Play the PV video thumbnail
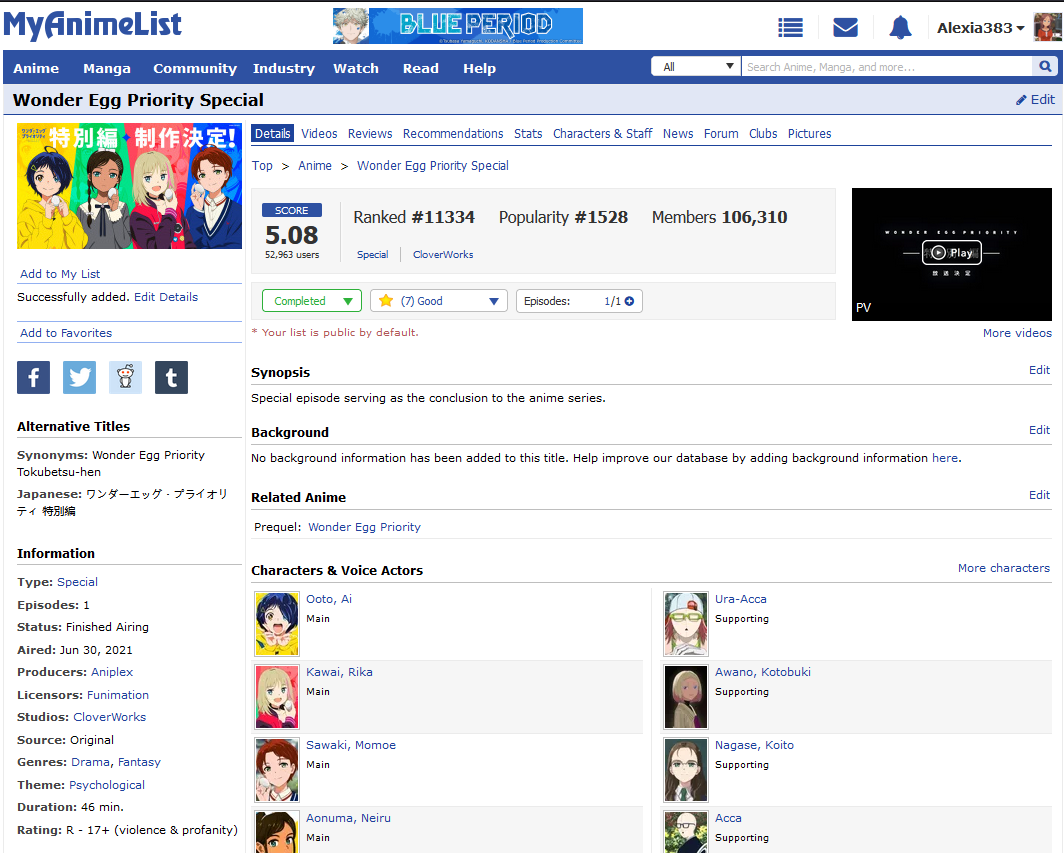 pos(951,253)
